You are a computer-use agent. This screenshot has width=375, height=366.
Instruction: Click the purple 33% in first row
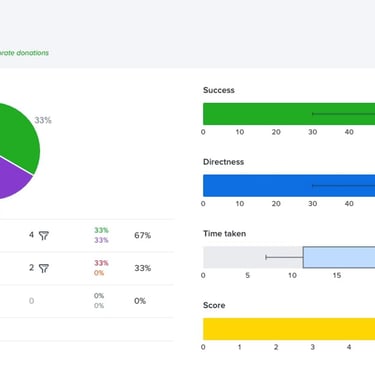pyautogui.click(x=101, y=240)
